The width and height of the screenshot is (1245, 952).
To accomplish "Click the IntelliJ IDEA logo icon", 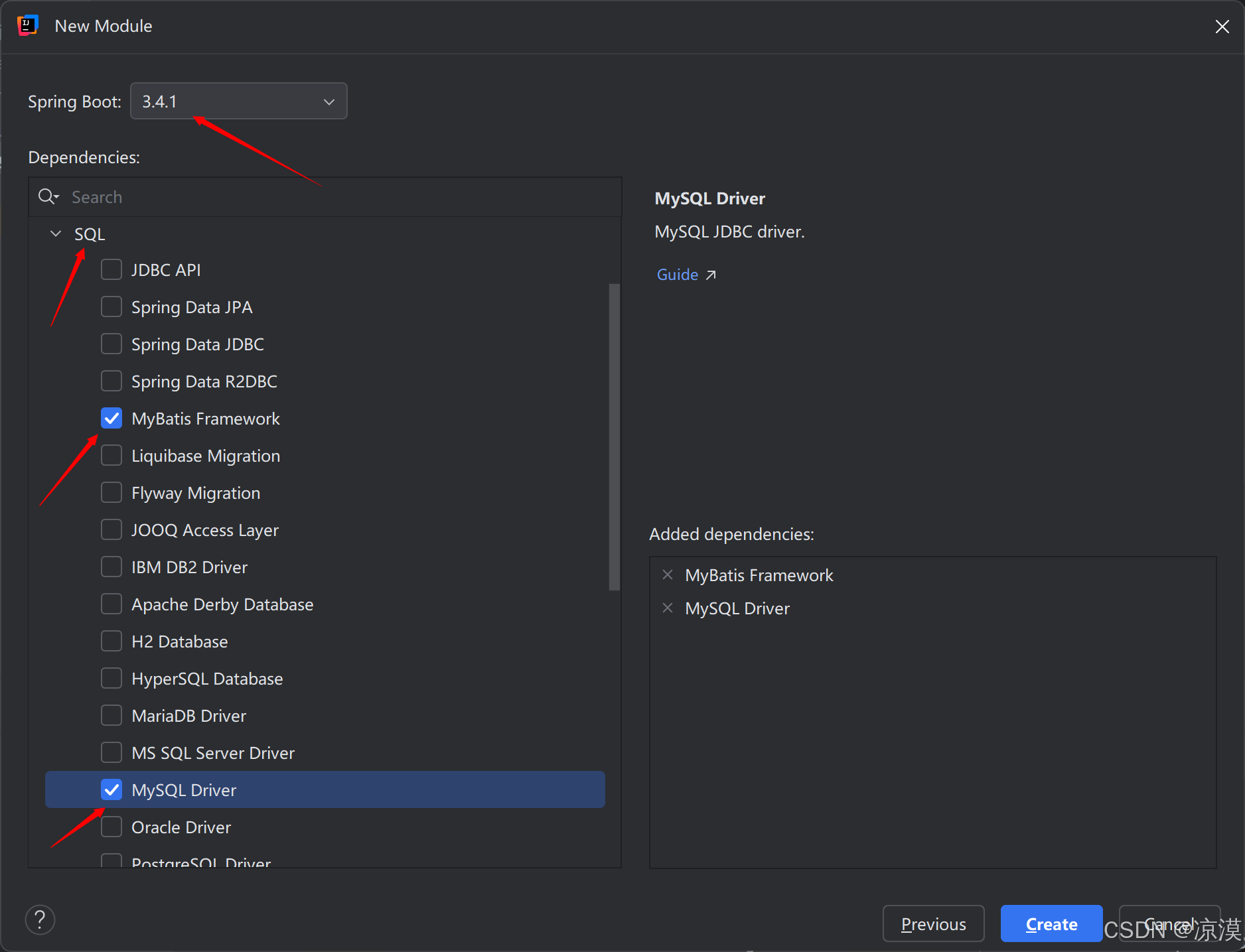I will point(27,26).
